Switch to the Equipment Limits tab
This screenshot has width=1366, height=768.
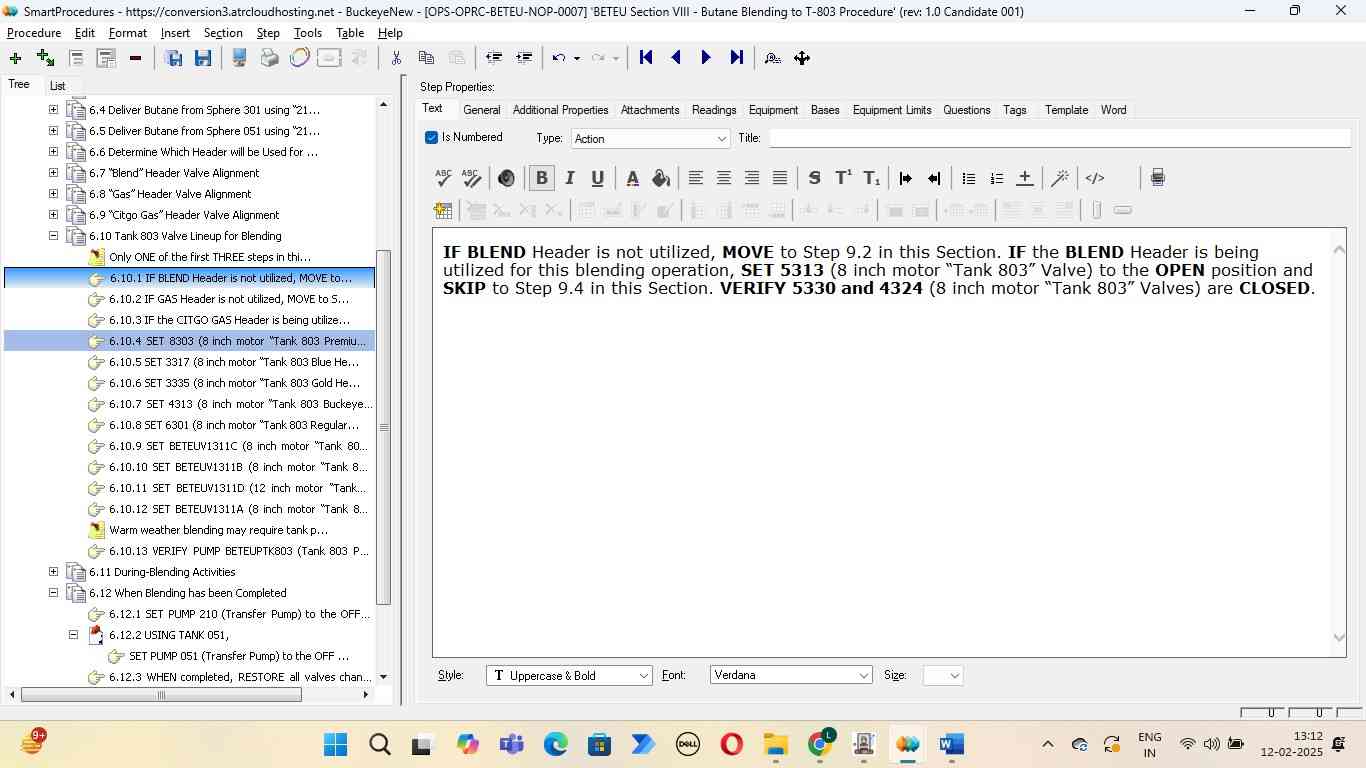[891, 110]
